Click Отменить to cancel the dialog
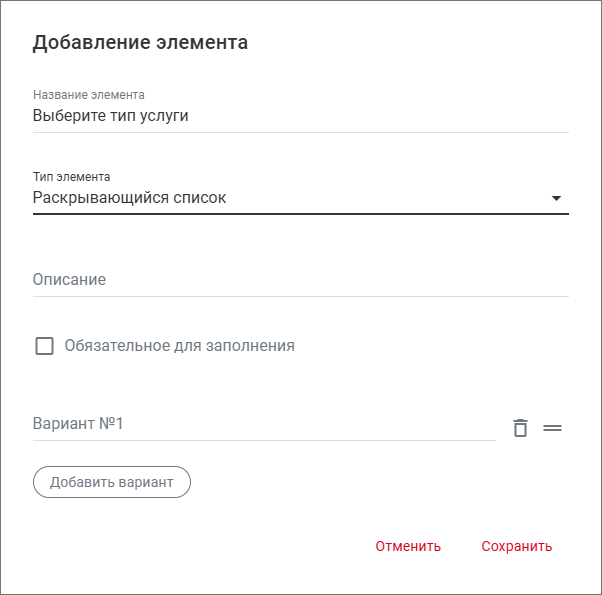Screen dimensions: 602x595 pyautogui.click(x=408, y=546)
